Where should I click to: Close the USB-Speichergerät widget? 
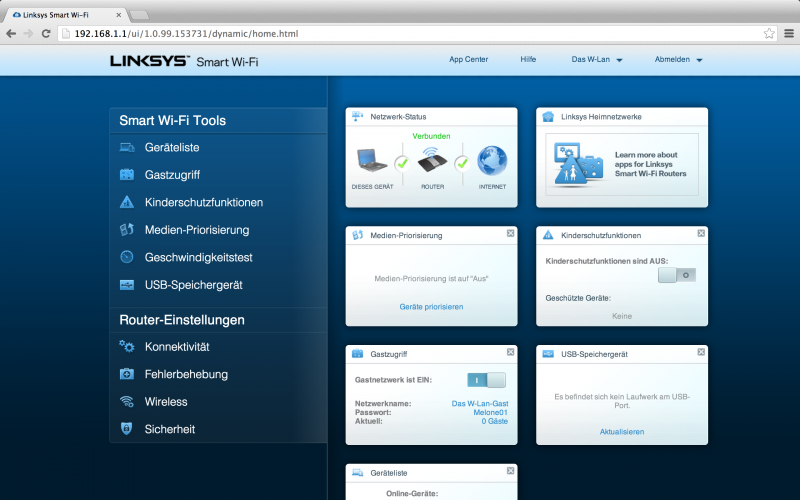tap(701, 352)
